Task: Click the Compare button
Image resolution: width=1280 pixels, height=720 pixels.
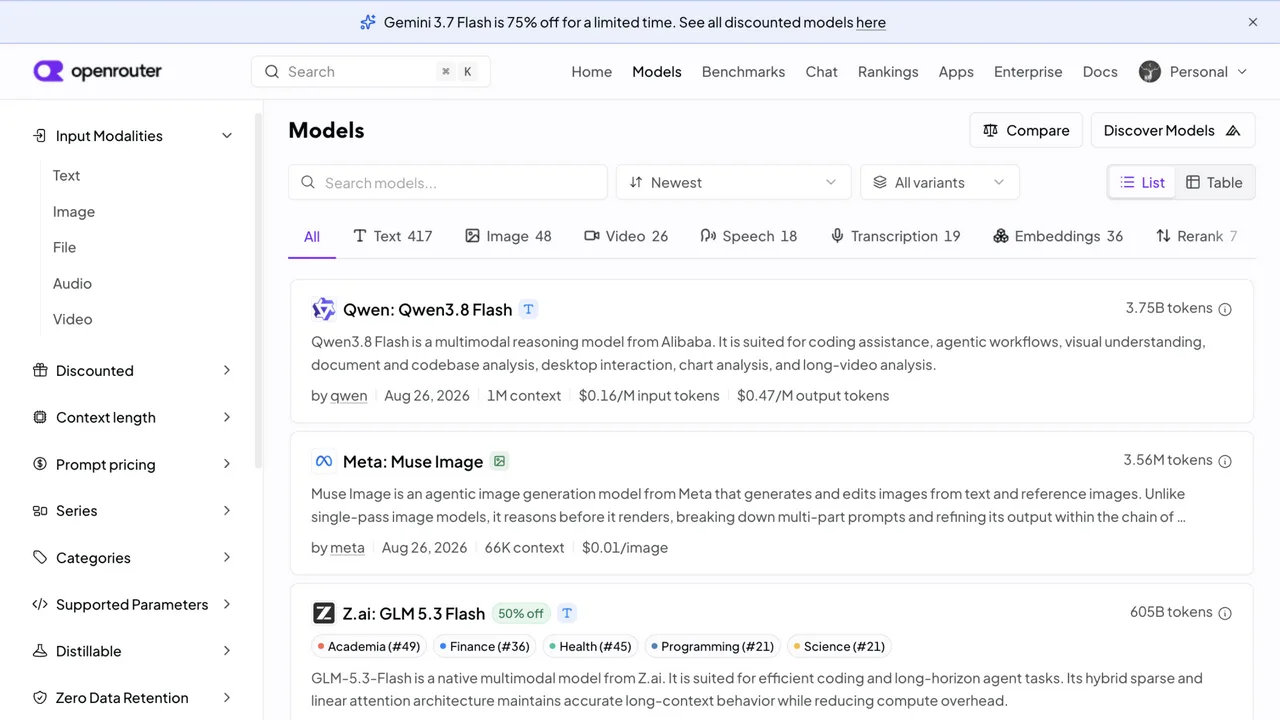Action: [1026, 131]
